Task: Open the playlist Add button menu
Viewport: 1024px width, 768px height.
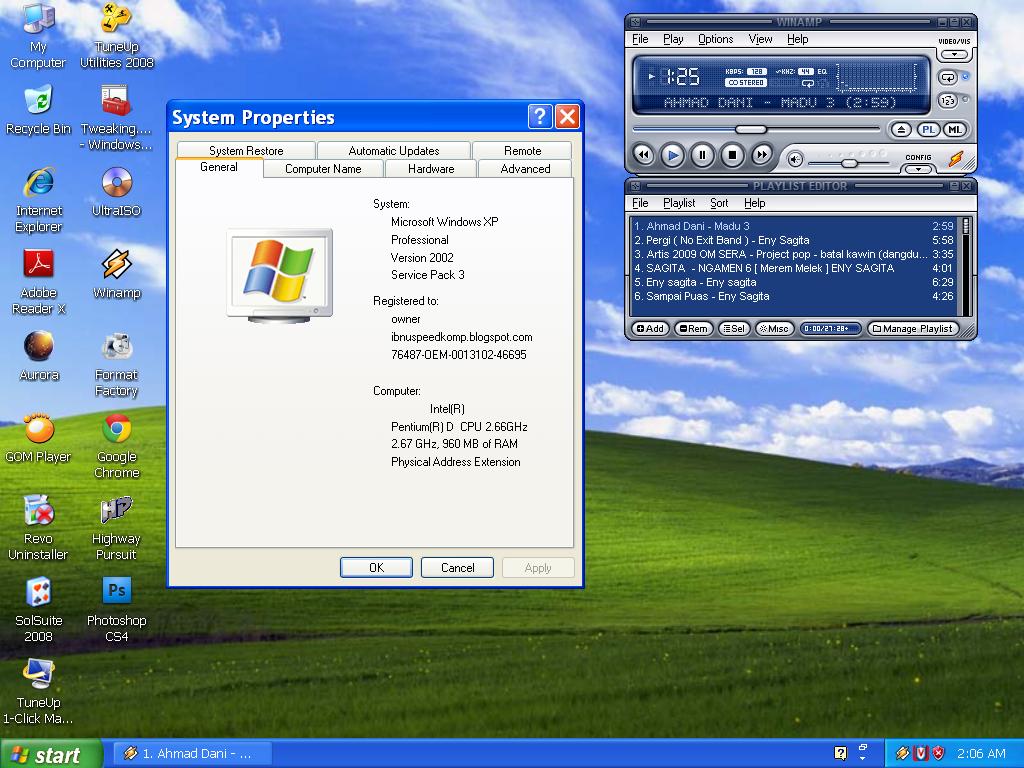Action: (x=650, y=328)
